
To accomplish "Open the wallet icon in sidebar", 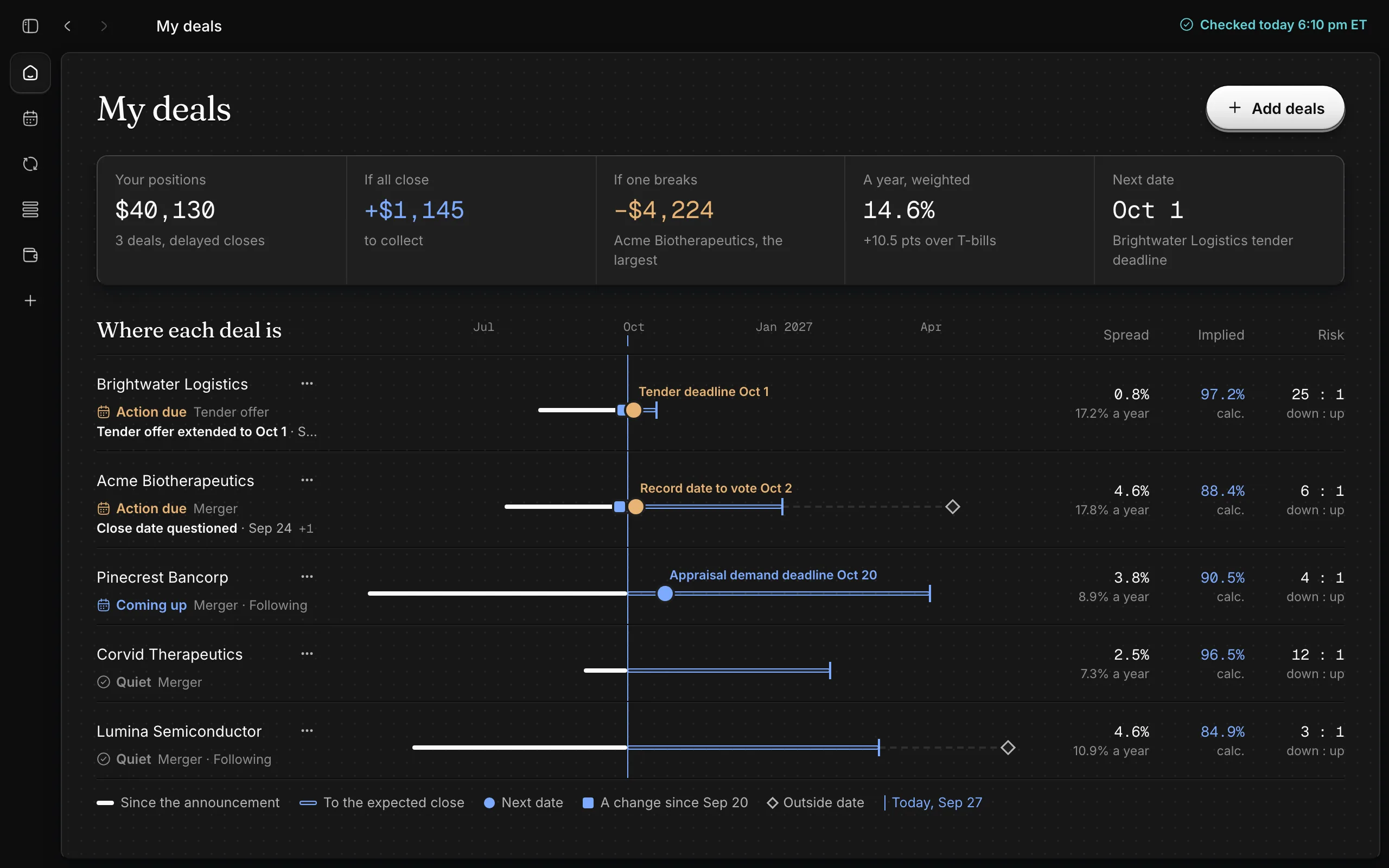I will [x=30, y=255].
